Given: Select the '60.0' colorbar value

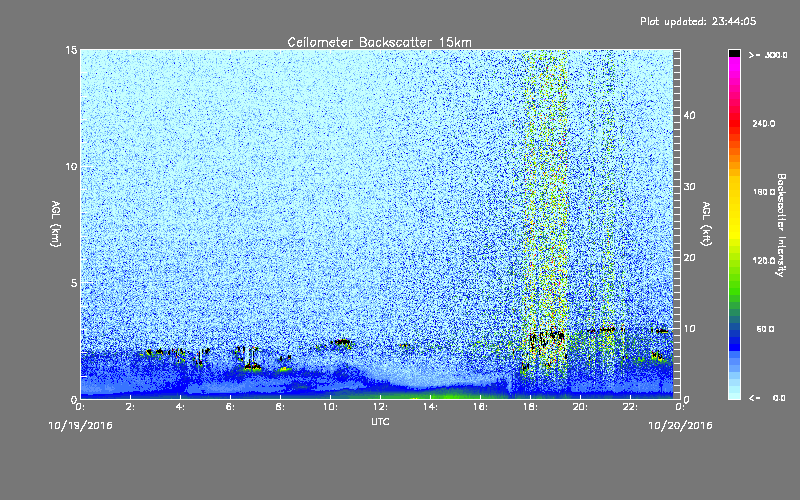Looking at the screenshot, I should [765, 329].
